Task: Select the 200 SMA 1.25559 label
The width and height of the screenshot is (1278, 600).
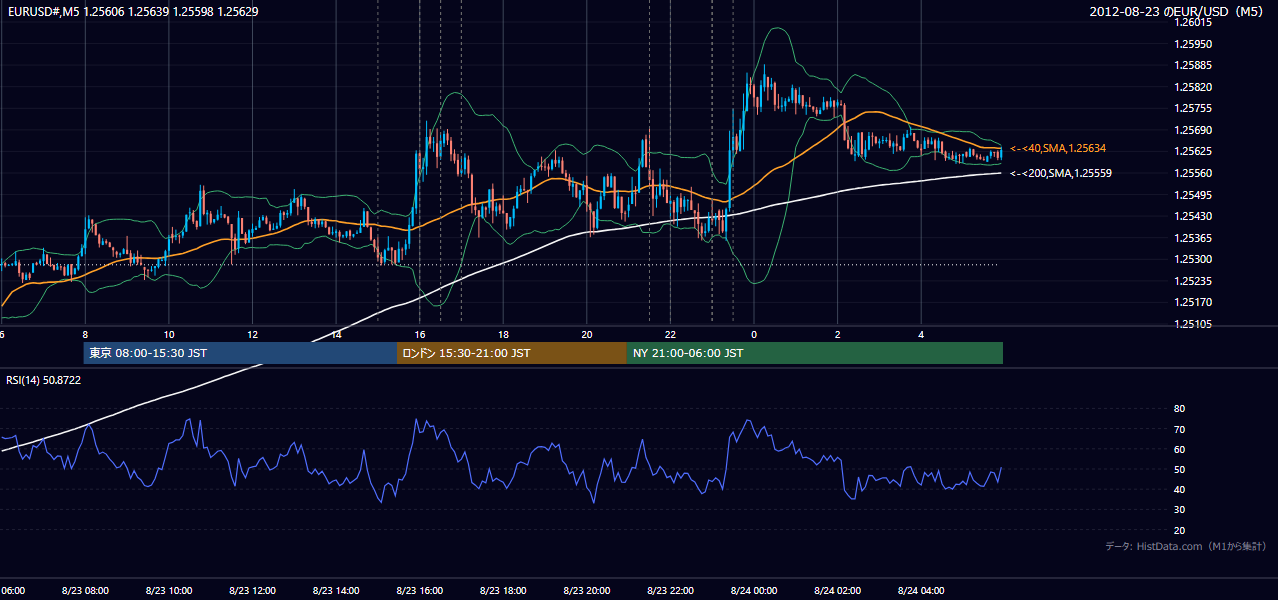Action: (1061, 173)
